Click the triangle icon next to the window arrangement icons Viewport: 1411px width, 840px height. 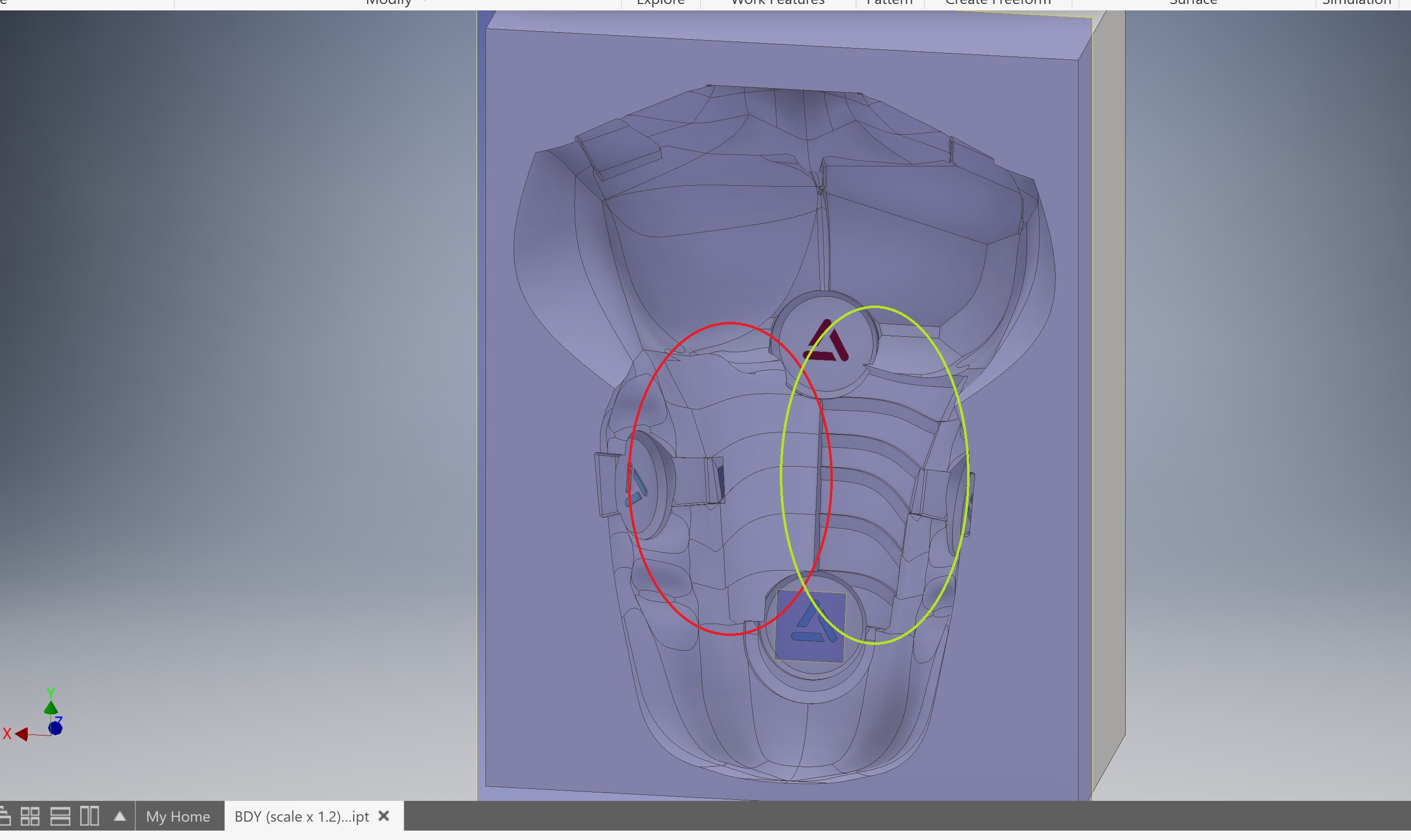pos(119,816)
